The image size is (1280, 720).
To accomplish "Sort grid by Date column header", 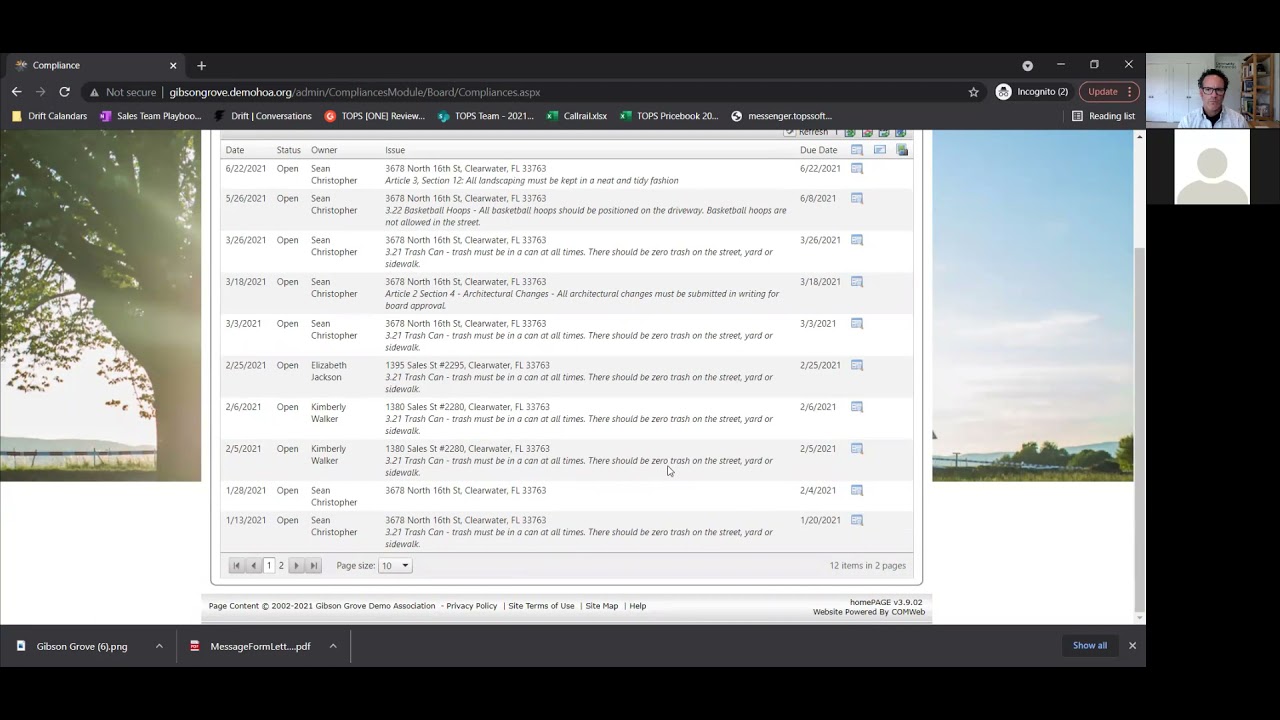I will point(235,150).
